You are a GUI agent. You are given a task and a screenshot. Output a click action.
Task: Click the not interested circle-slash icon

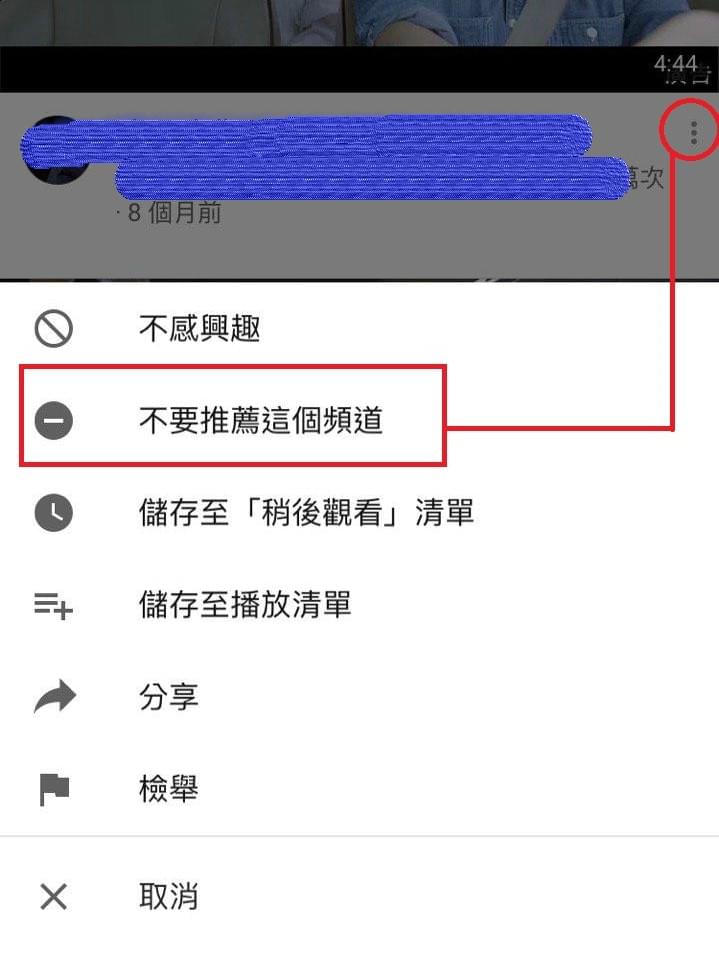click(x=54, y=329)
